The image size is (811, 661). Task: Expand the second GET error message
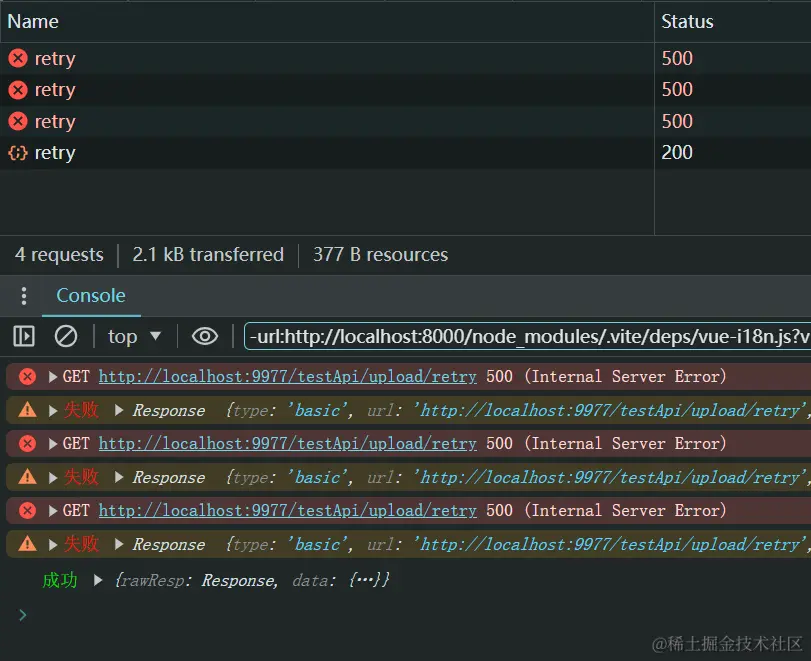(52, 444)
